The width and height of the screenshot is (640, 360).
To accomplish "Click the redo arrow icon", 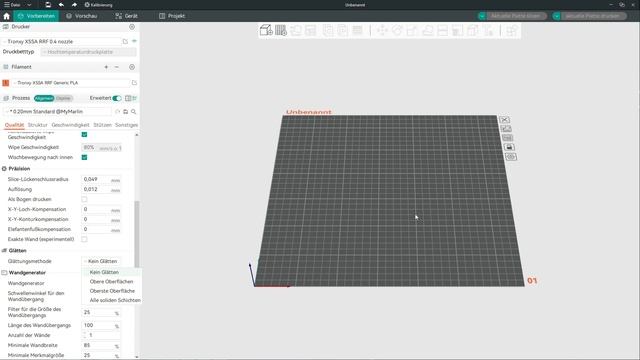I will [74, 4].
